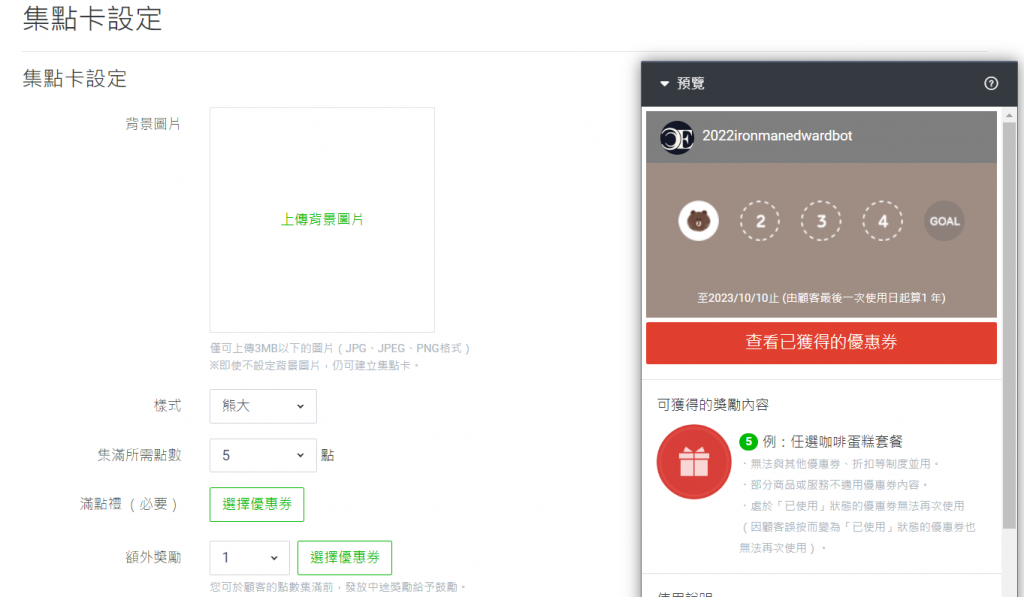The width and height of the screenshot is (1024, 597).
Task: Click the preview scrollbar up arrow
Action: click(x=1009, y=115)
